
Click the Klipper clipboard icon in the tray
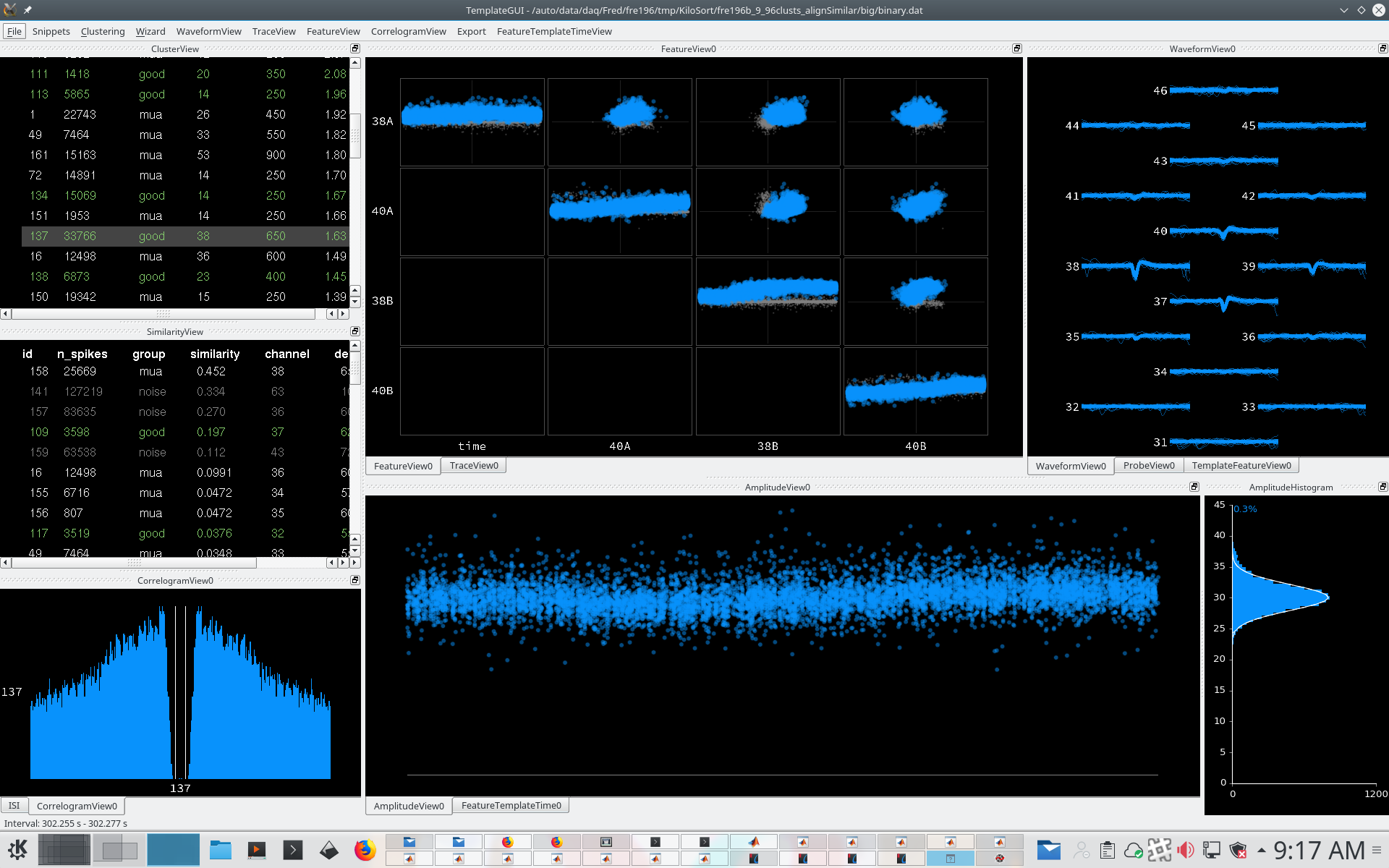point(1108,848)
